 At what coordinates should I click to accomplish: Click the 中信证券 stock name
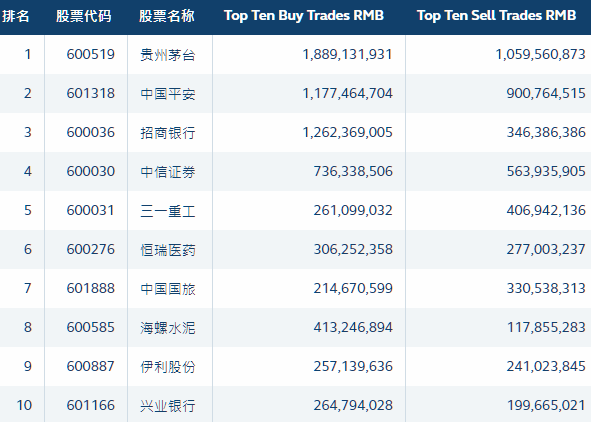(x=168, y=172)
